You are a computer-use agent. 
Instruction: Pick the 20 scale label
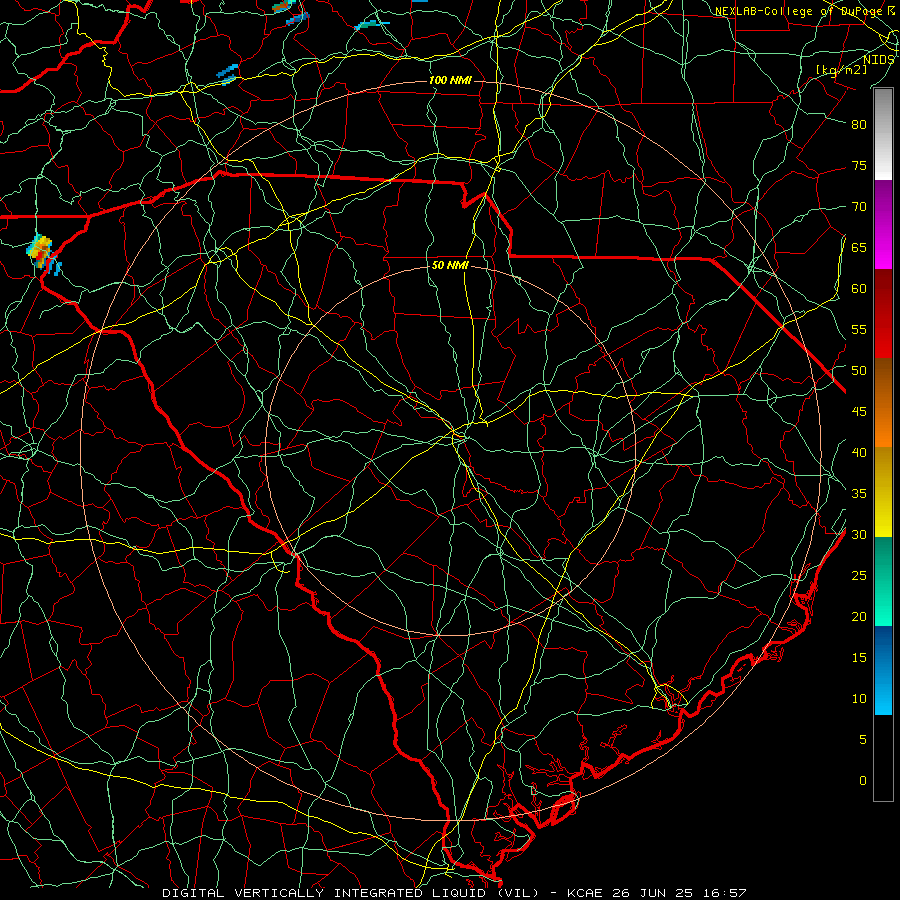pos(859,617)
